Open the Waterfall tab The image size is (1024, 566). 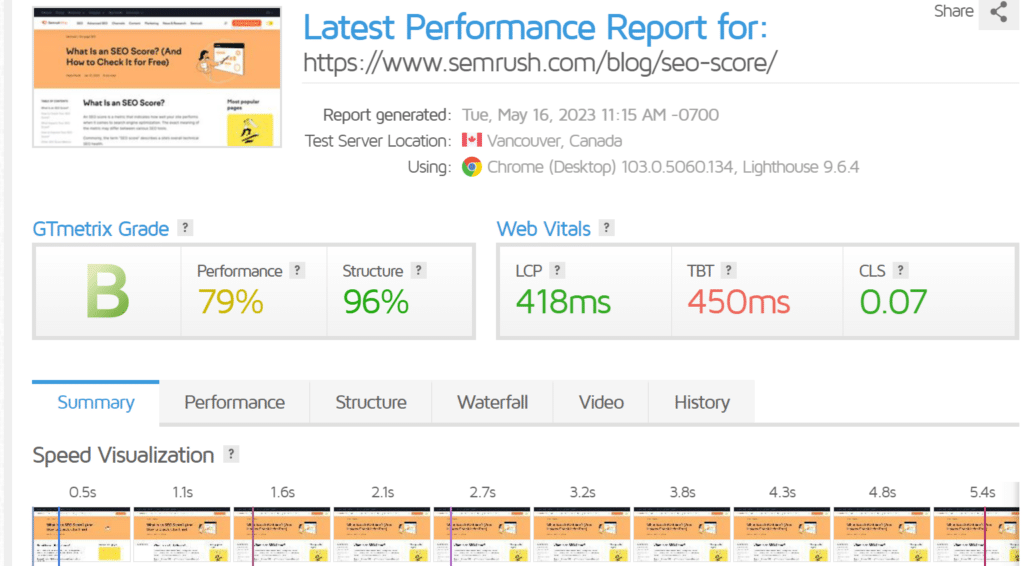point(492,403)
